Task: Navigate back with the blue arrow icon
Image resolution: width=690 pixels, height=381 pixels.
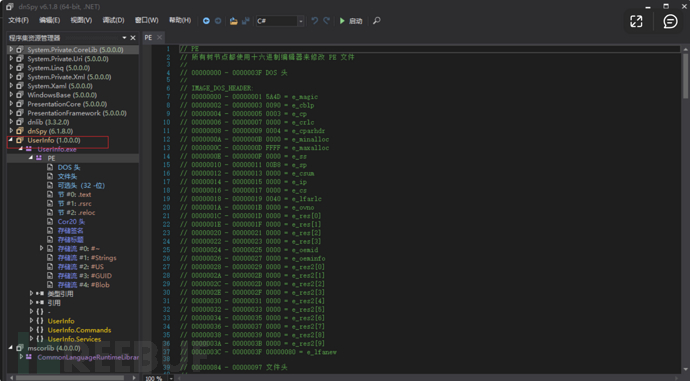Action: pyautogui.click(x=206, y=21)
